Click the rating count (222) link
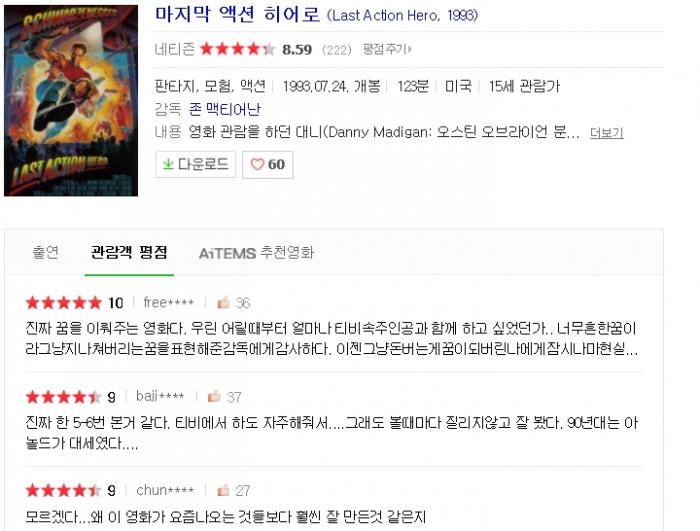The width and height of the screenshot is (700, 531). point(337,50)
